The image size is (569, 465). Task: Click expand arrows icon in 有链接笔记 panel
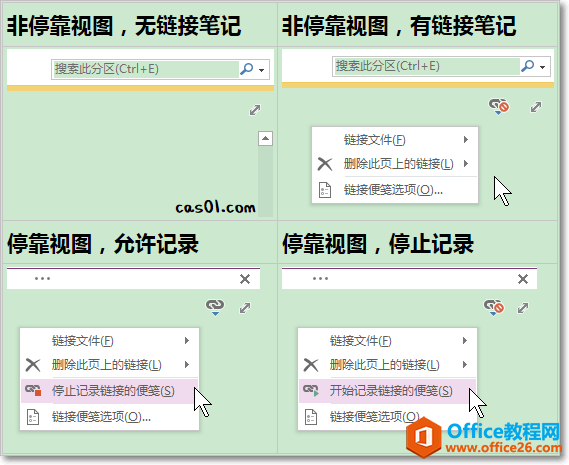click(536, 107)
